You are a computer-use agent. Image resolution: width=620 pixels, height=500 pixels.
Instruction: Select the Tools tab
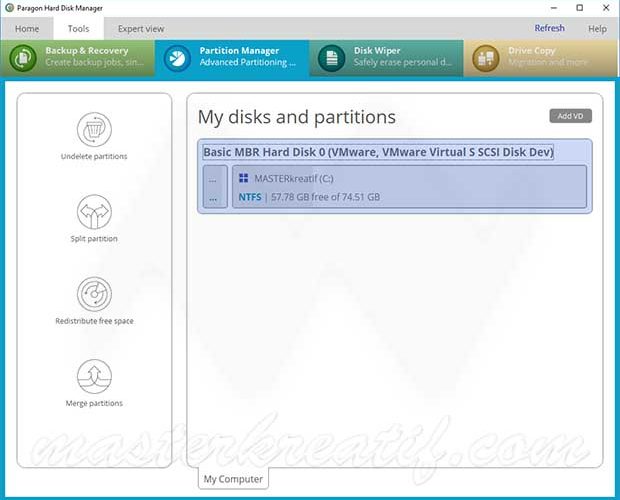(x=78, y=29)
